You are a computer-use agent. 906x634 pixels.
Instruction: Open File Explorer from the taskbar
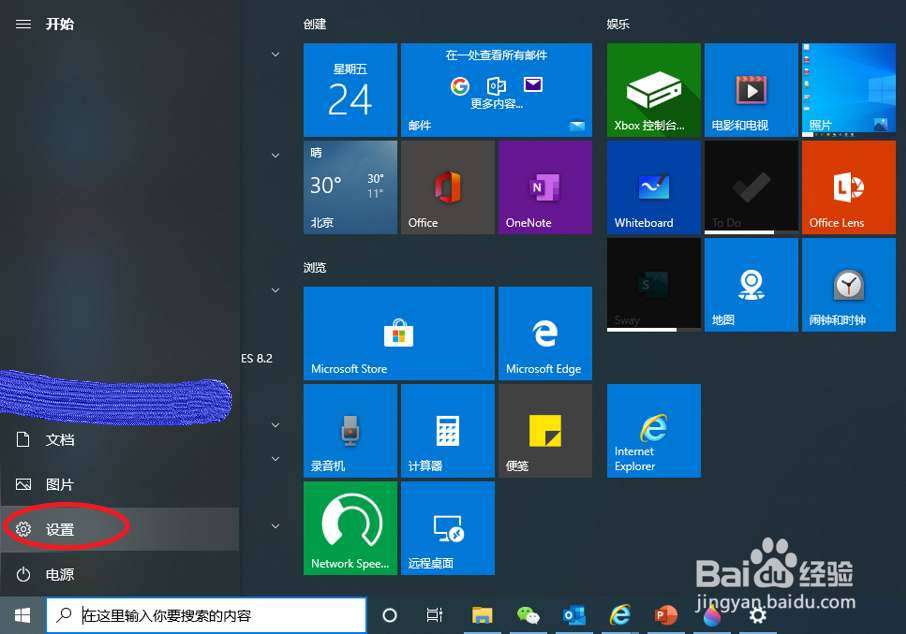(482, 616)
